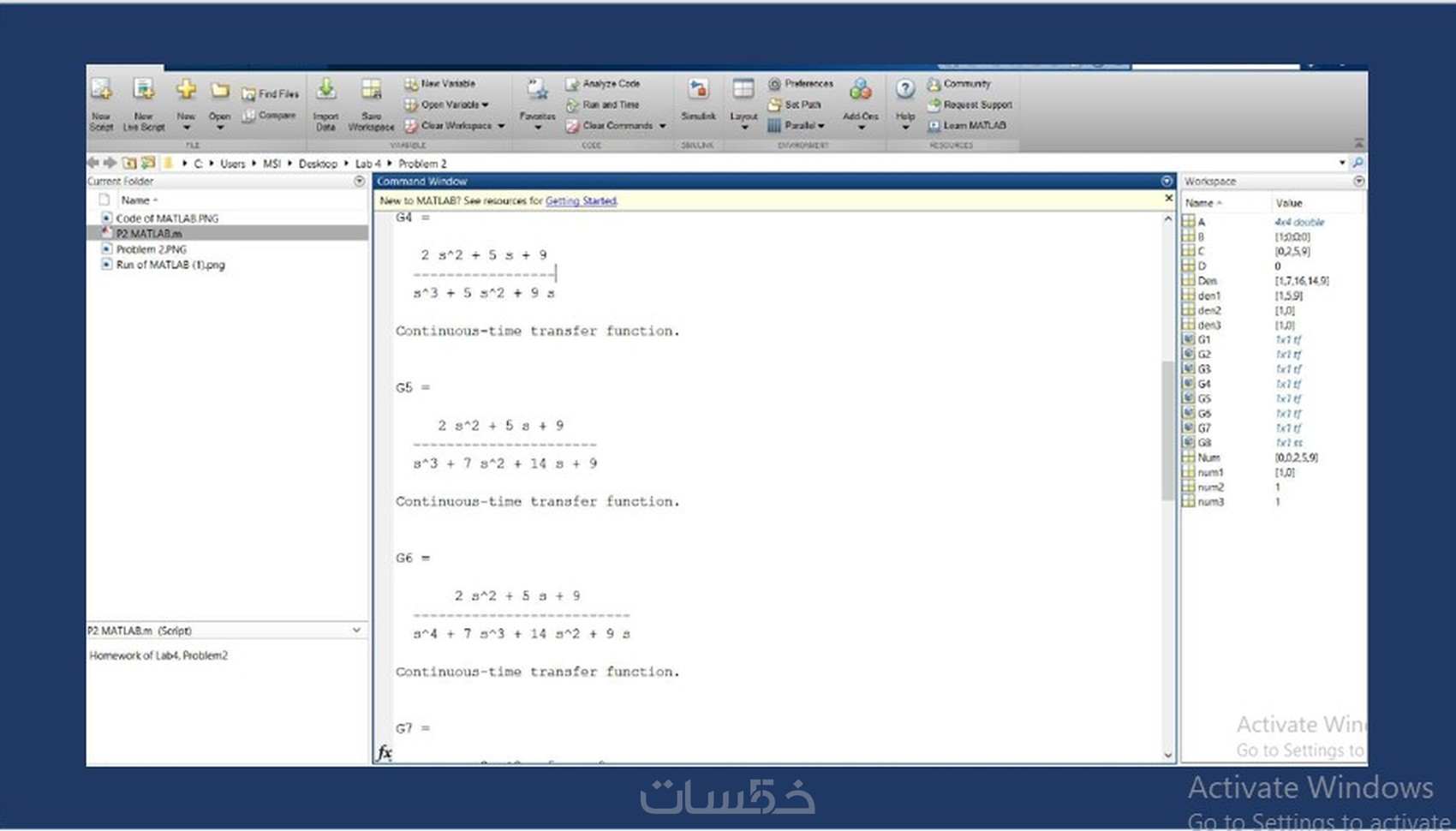Open the Import Data tool

coord(325,104)
